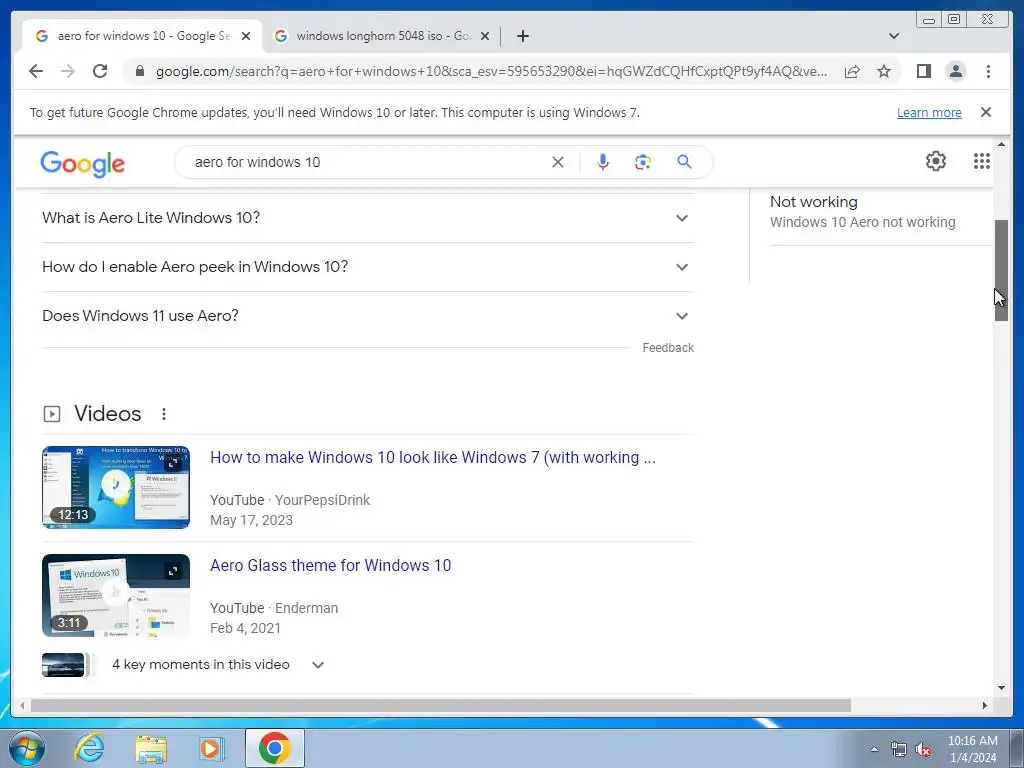The height and width of the screenshot is (768, 1024).
Task: Select the 'aero for windows 10' tab
Action: pos(142,36)
